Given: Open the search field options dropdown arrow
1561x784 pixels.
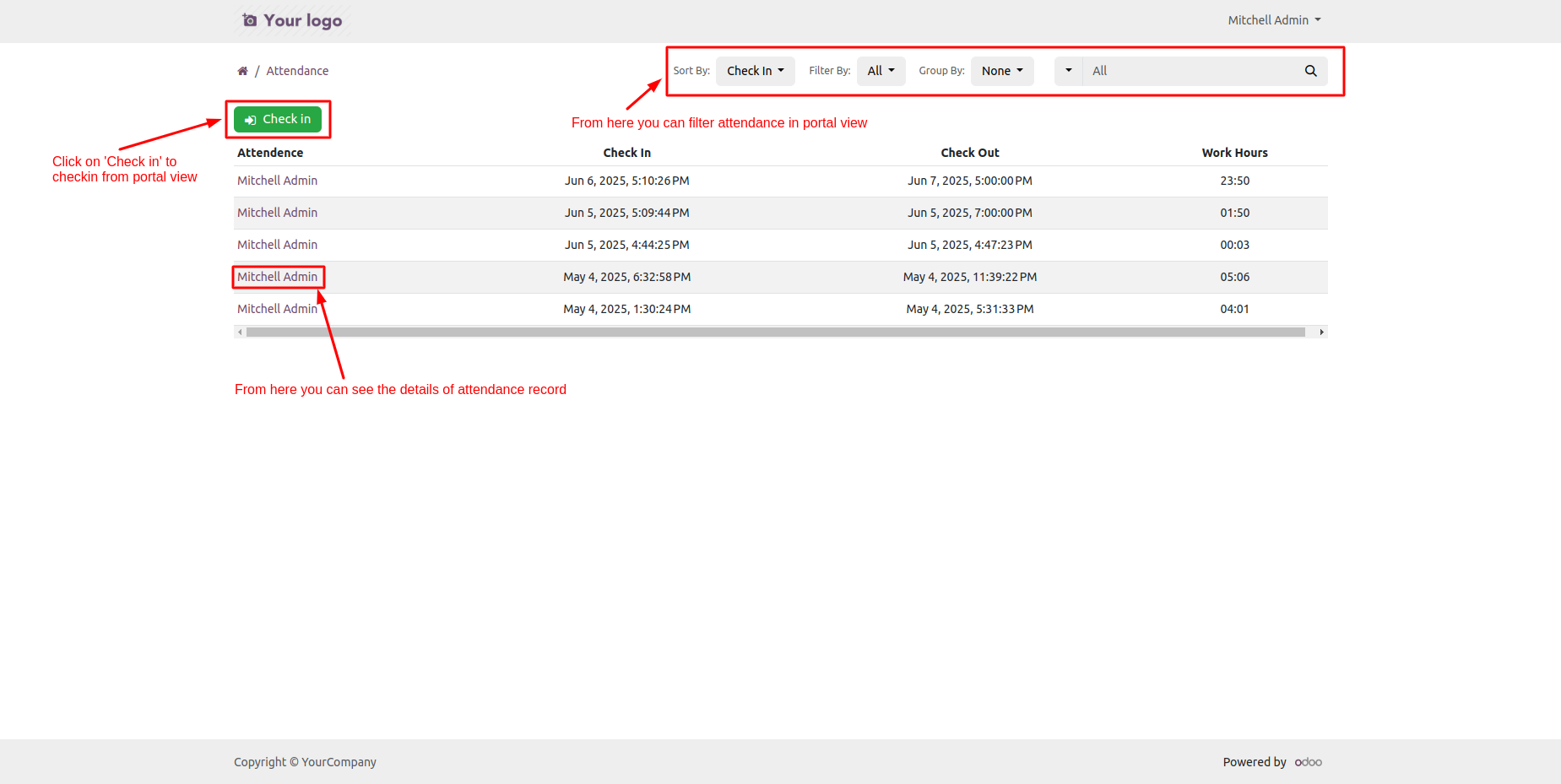Looking at the screenshot, I should click(1068, 71).
